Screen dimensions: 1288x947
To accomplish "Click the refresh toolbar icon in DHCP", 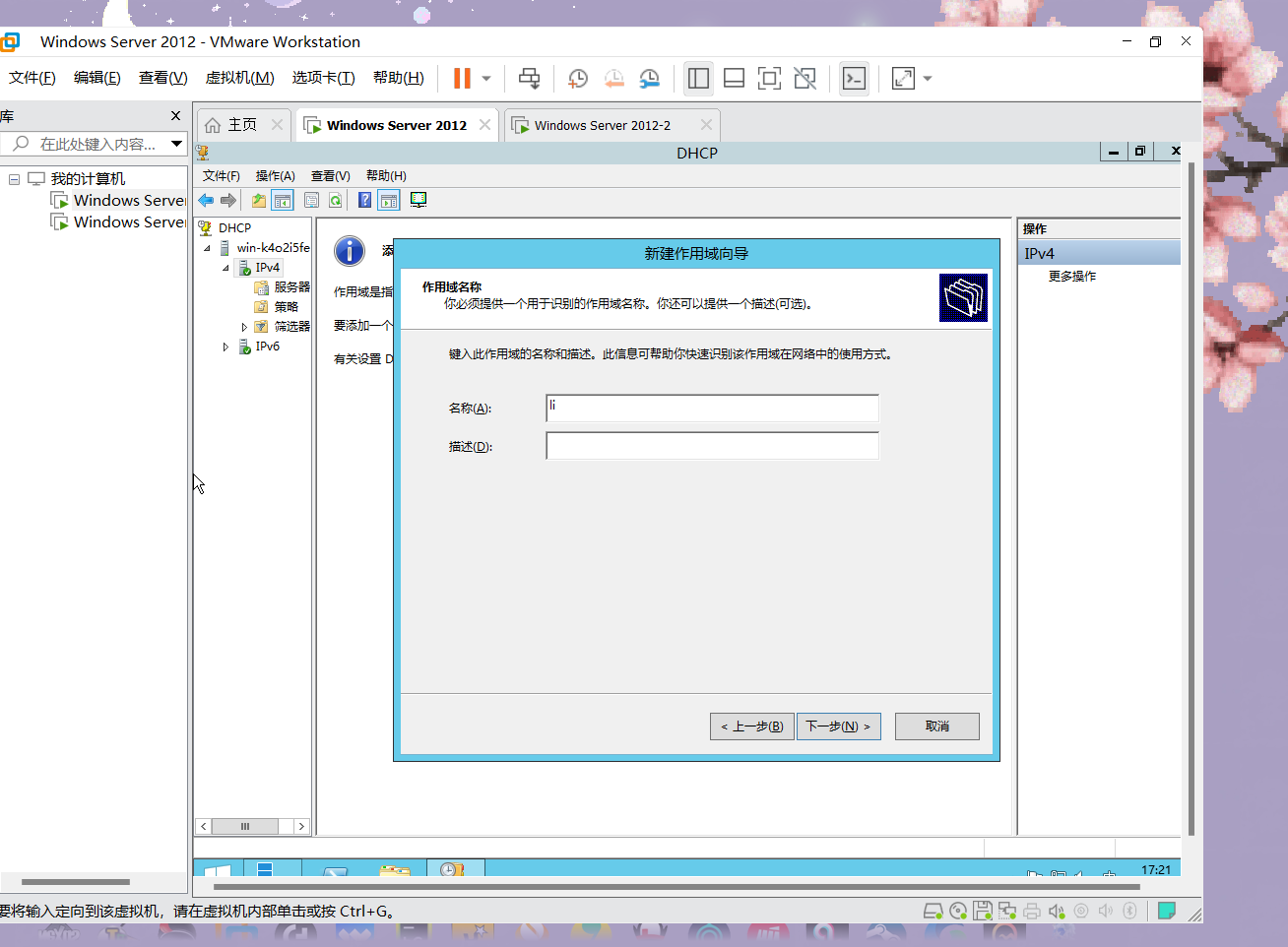I will click(336, 201).
